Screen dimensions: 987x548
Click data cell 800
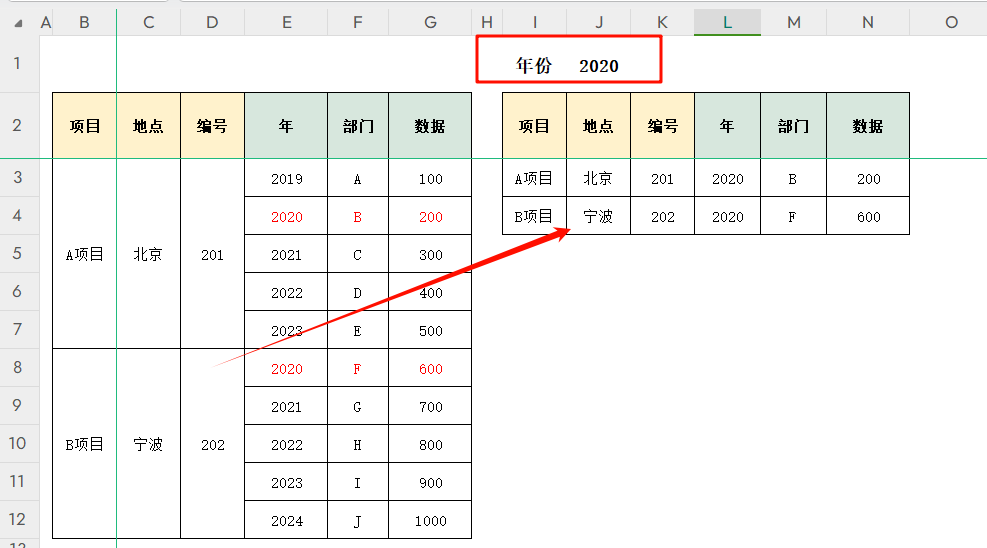point(430,445)
